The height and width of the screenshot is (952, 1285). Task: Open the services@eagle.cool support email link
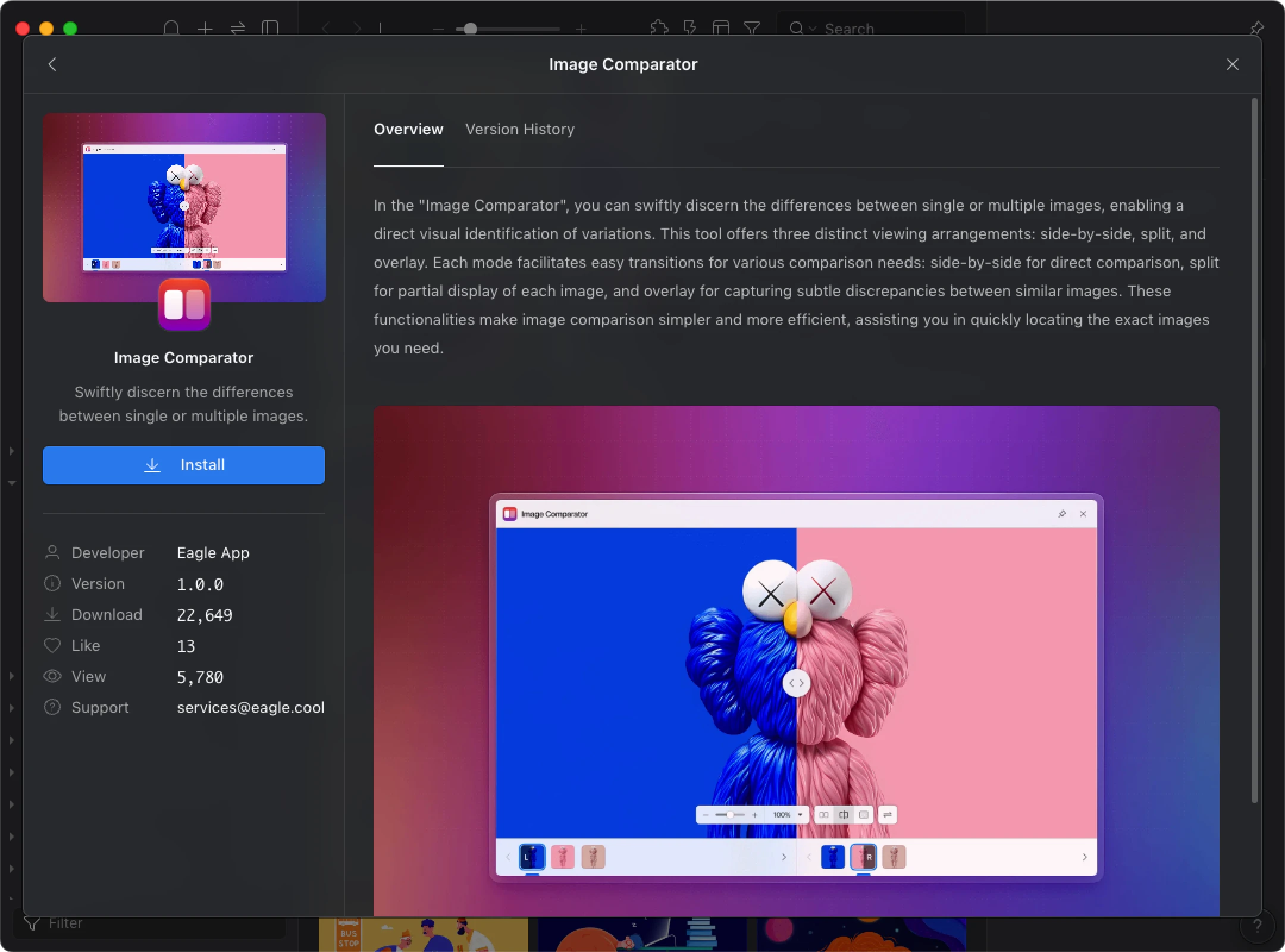coord(250,707)
